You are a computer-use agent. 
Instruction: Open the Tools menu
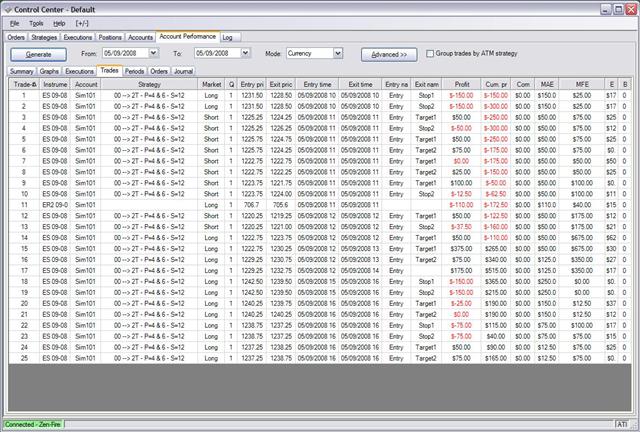[x=36, y=24]
